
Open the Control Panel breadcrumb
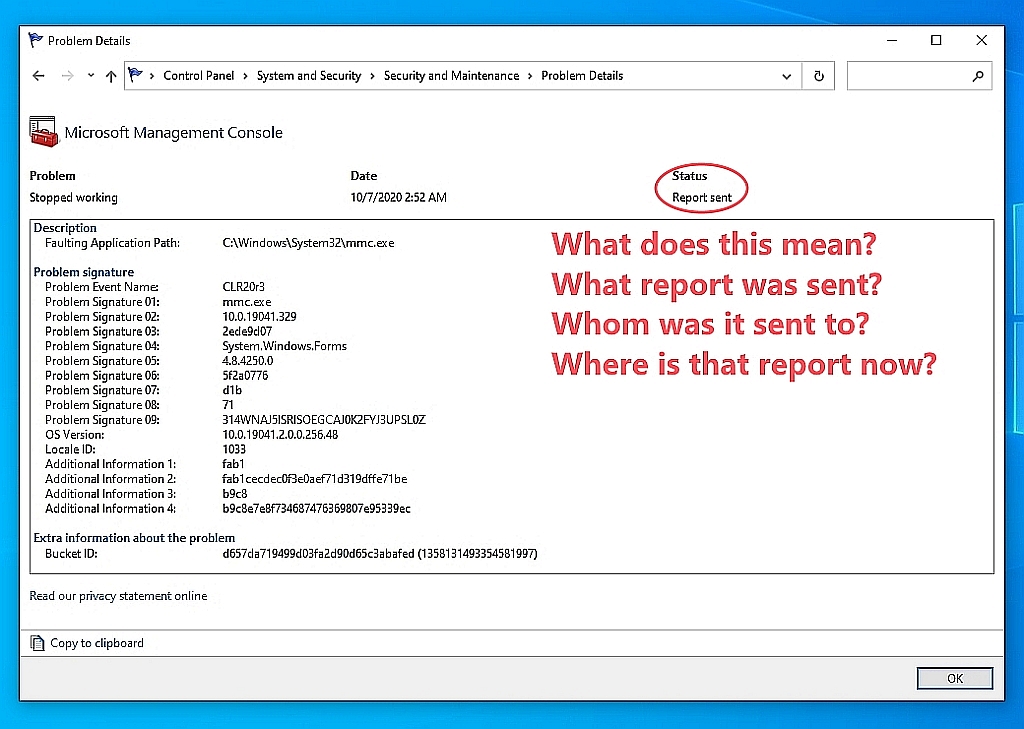pyautogui.click(x=199, y=76)
